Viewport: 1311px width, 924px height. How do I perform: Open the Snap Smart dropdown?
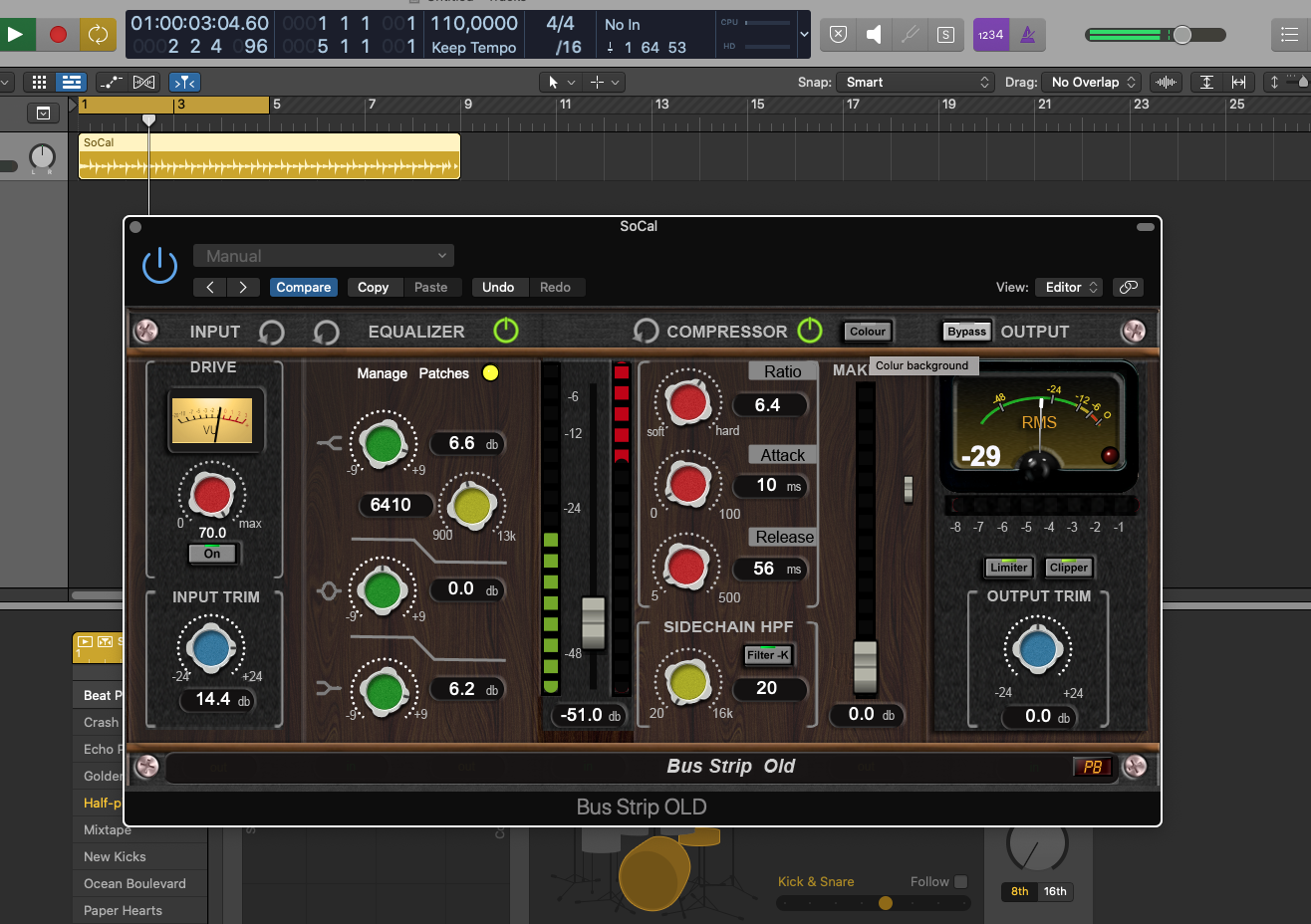(915, 83)
